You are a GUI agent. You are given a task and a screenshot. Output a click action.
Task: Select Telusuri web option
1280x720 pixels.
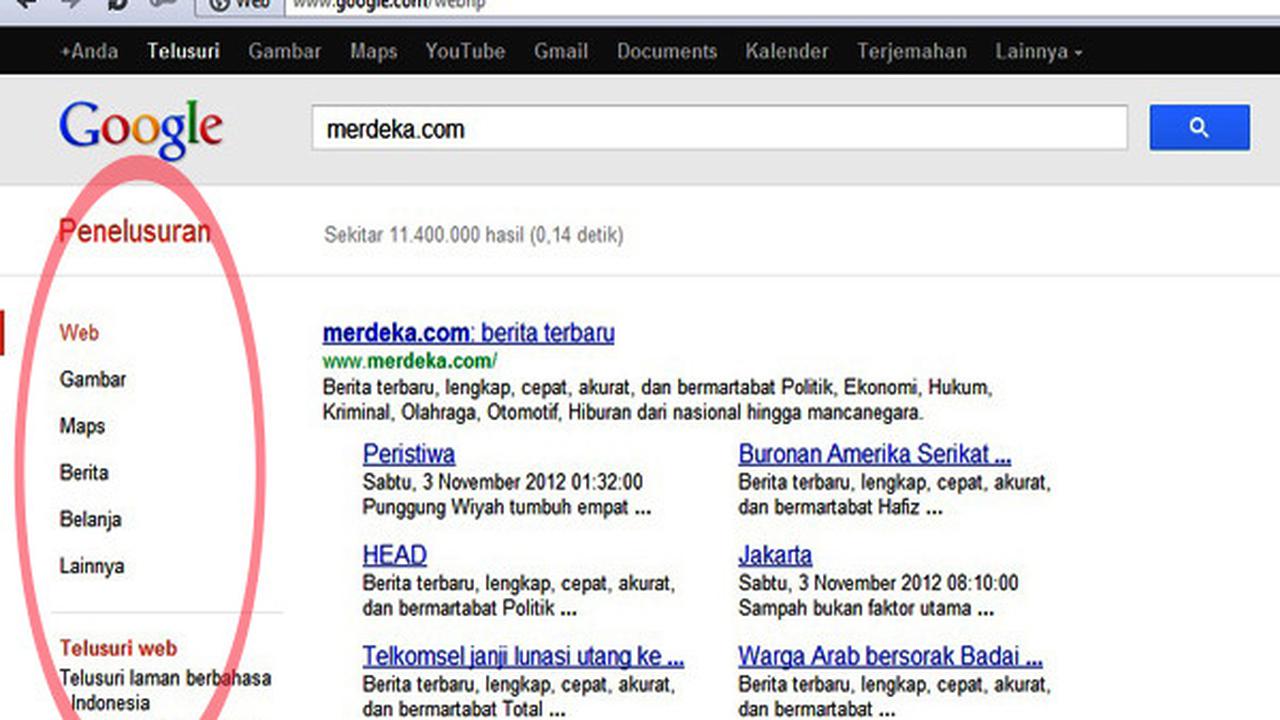coord(118,648)
